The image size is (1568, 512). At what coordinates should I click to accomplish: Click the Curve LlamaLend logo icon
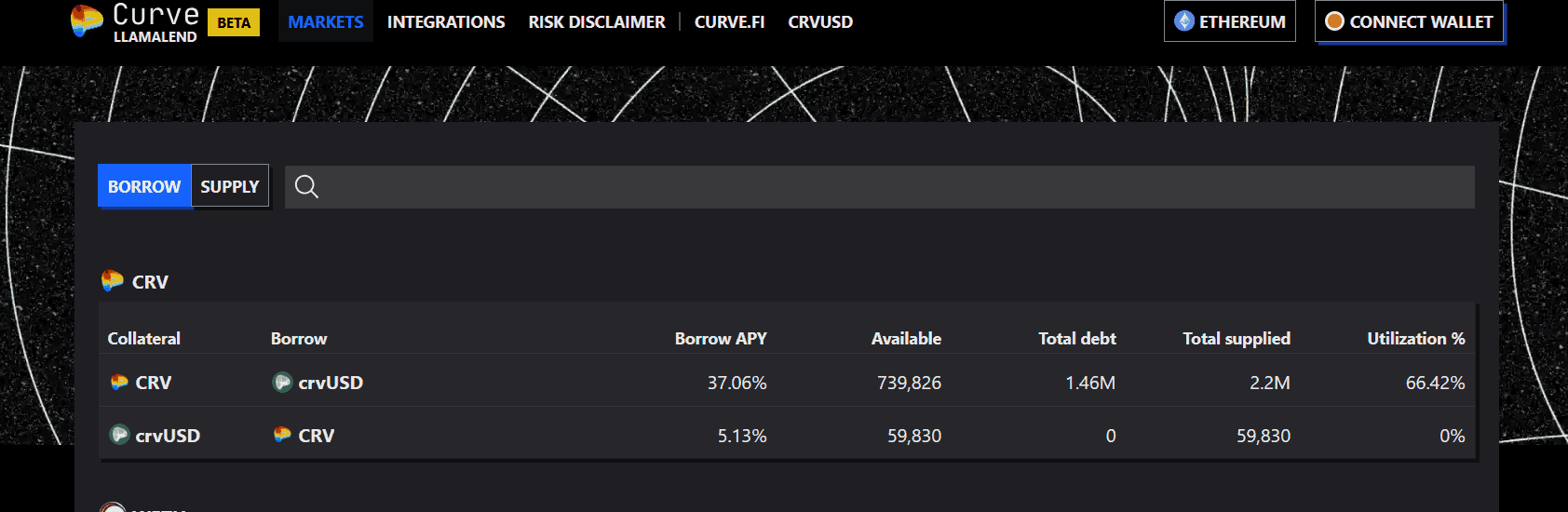click(x=87, y=20)
